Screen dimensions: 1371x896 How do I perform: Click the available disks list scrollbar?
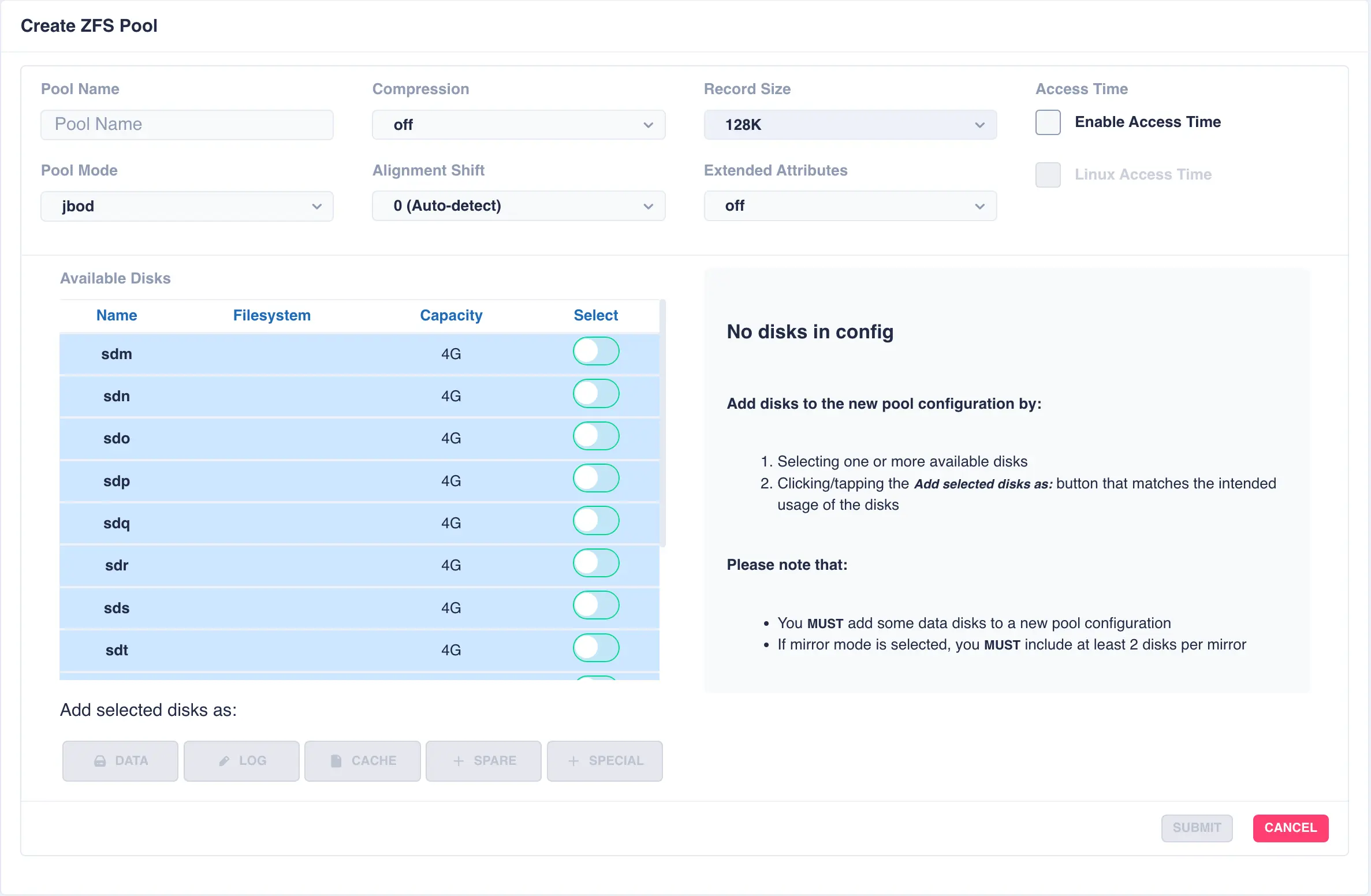point(662,423)
